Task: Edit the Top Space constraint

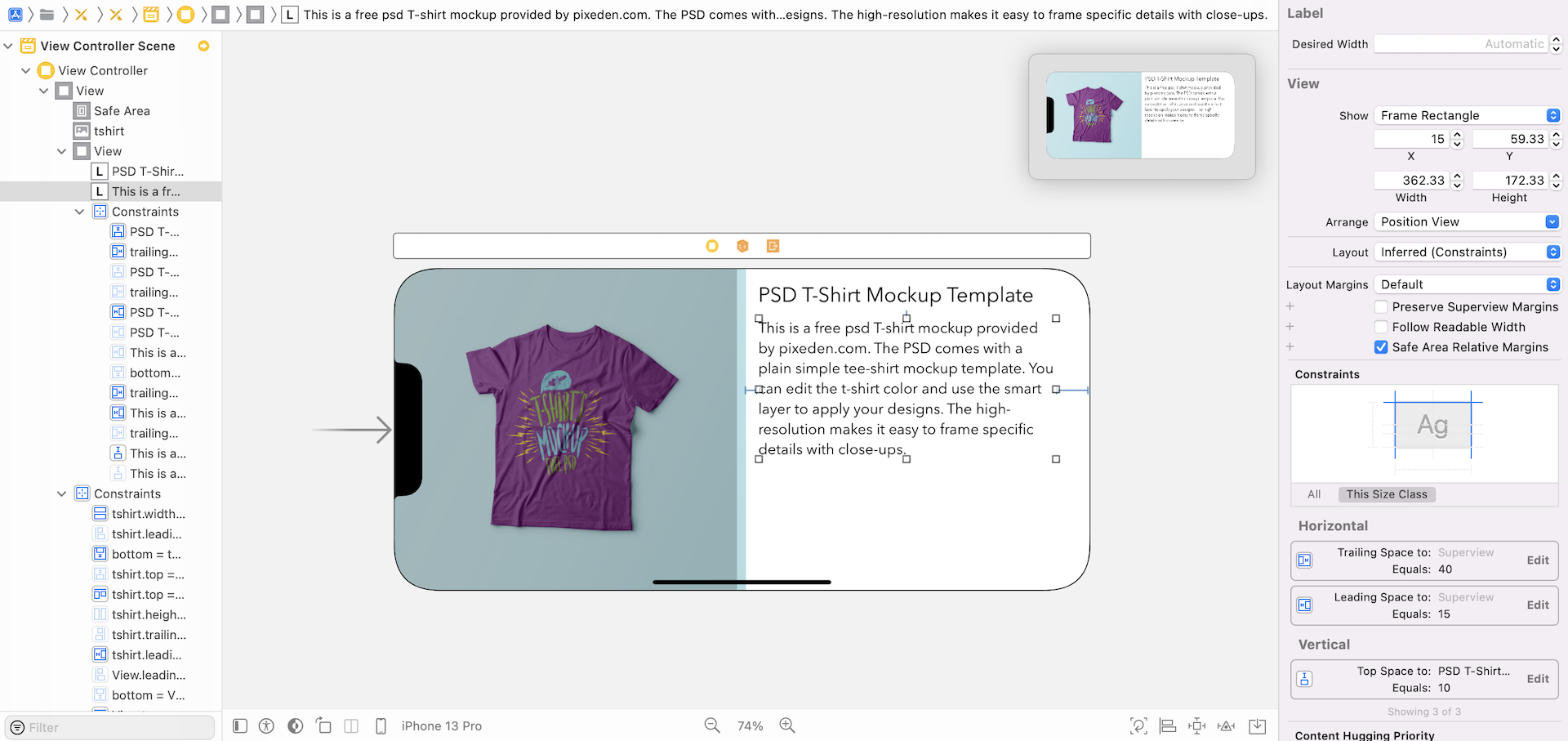Action: point(1538,679)
